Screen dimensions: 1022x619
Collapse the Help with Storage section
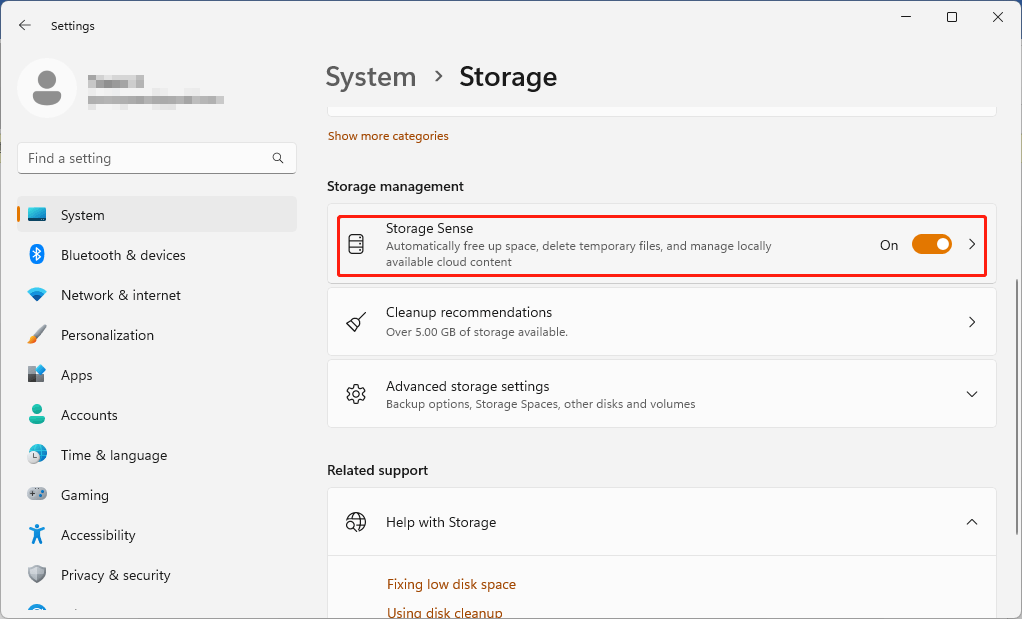coord(971,521)
